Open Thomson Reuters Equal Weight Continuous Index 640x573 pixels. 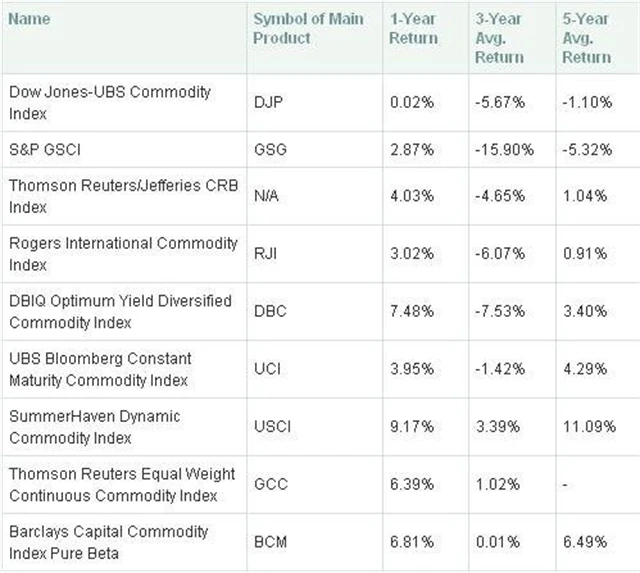(112, 484)
